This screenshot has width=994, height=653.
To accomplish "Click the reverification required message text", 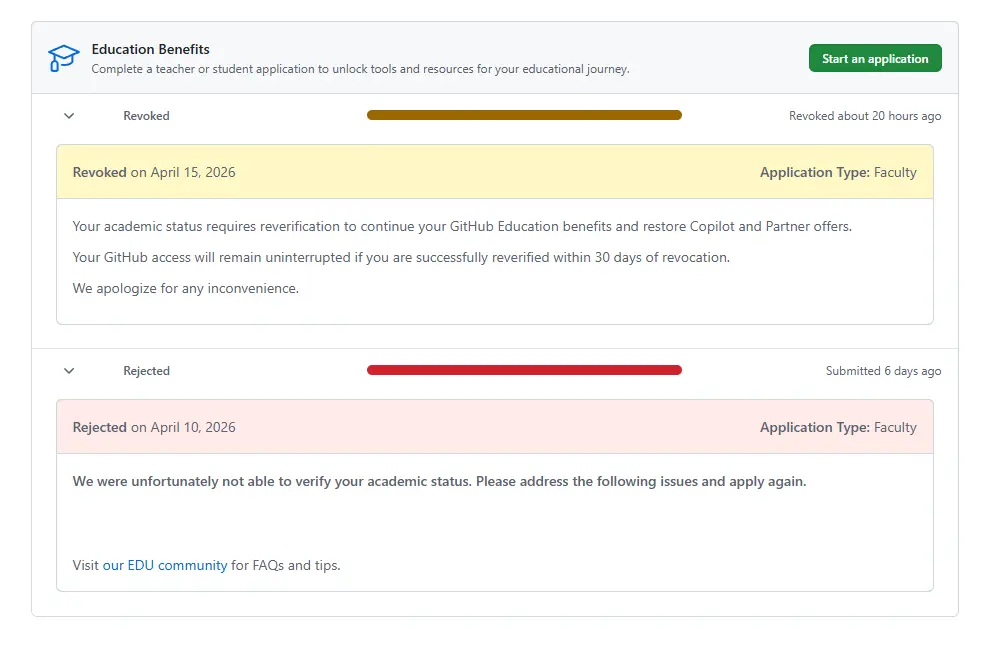I will pos(462,226).
